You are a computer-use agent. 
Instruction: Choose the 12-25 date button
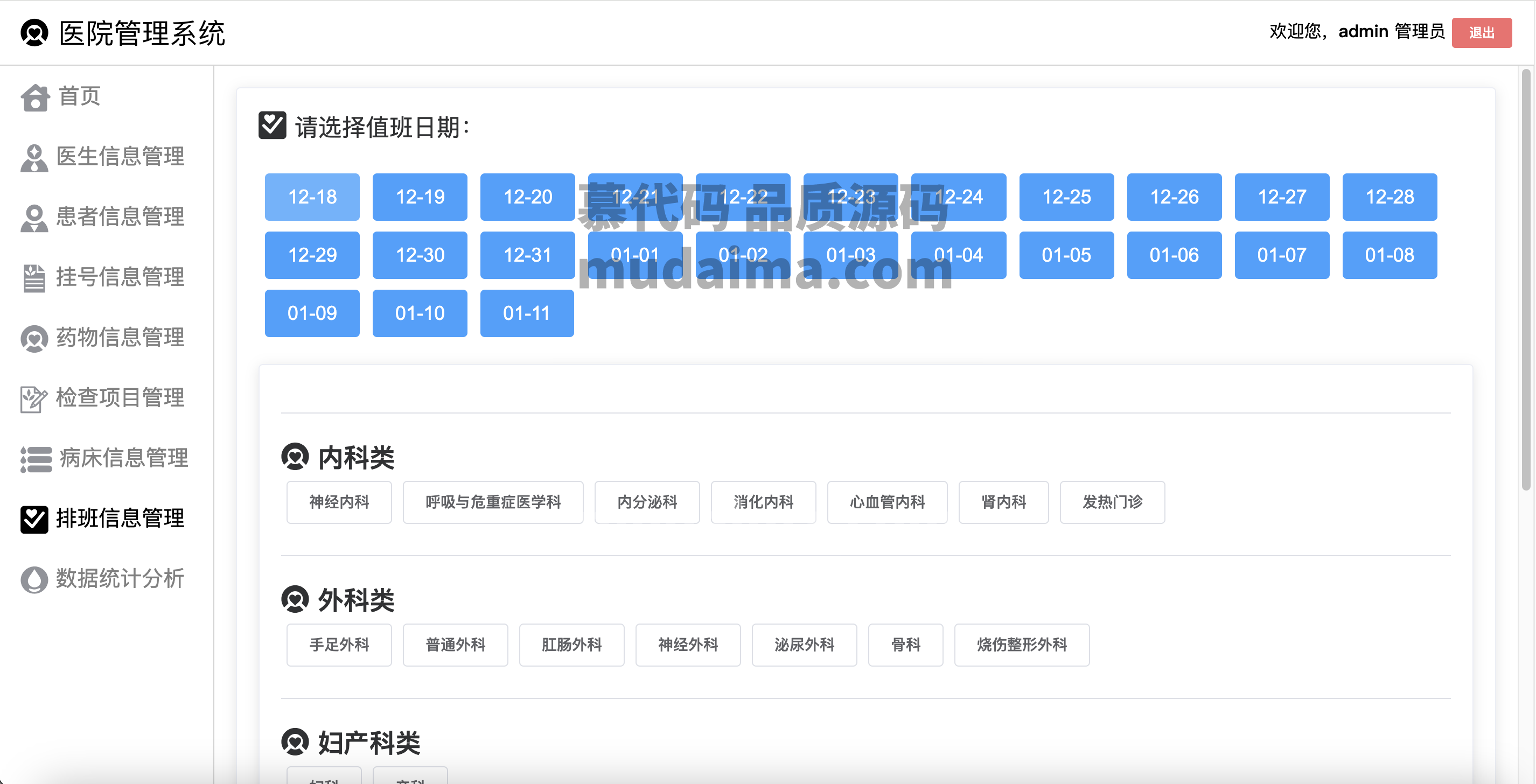click(x=1066, y=197)
